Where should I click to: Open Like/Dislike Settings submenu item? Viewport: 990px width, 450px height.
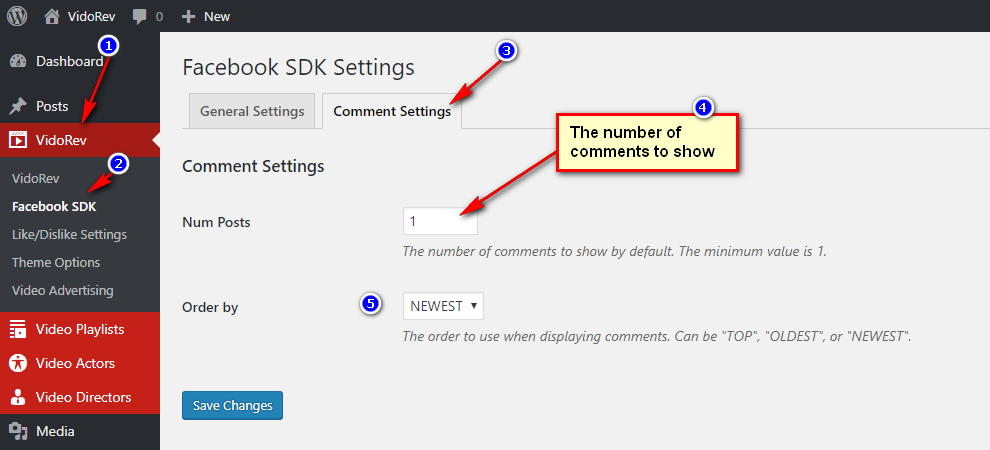69,234
